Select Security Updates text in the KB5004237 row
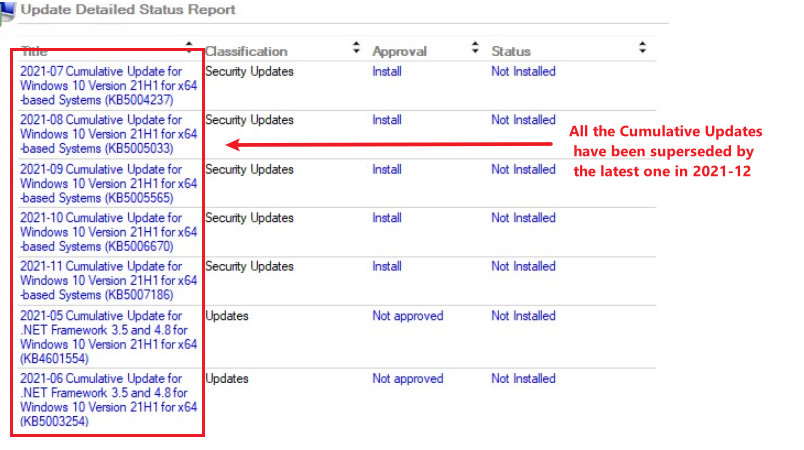804x450 pixels. coord(249,71)
